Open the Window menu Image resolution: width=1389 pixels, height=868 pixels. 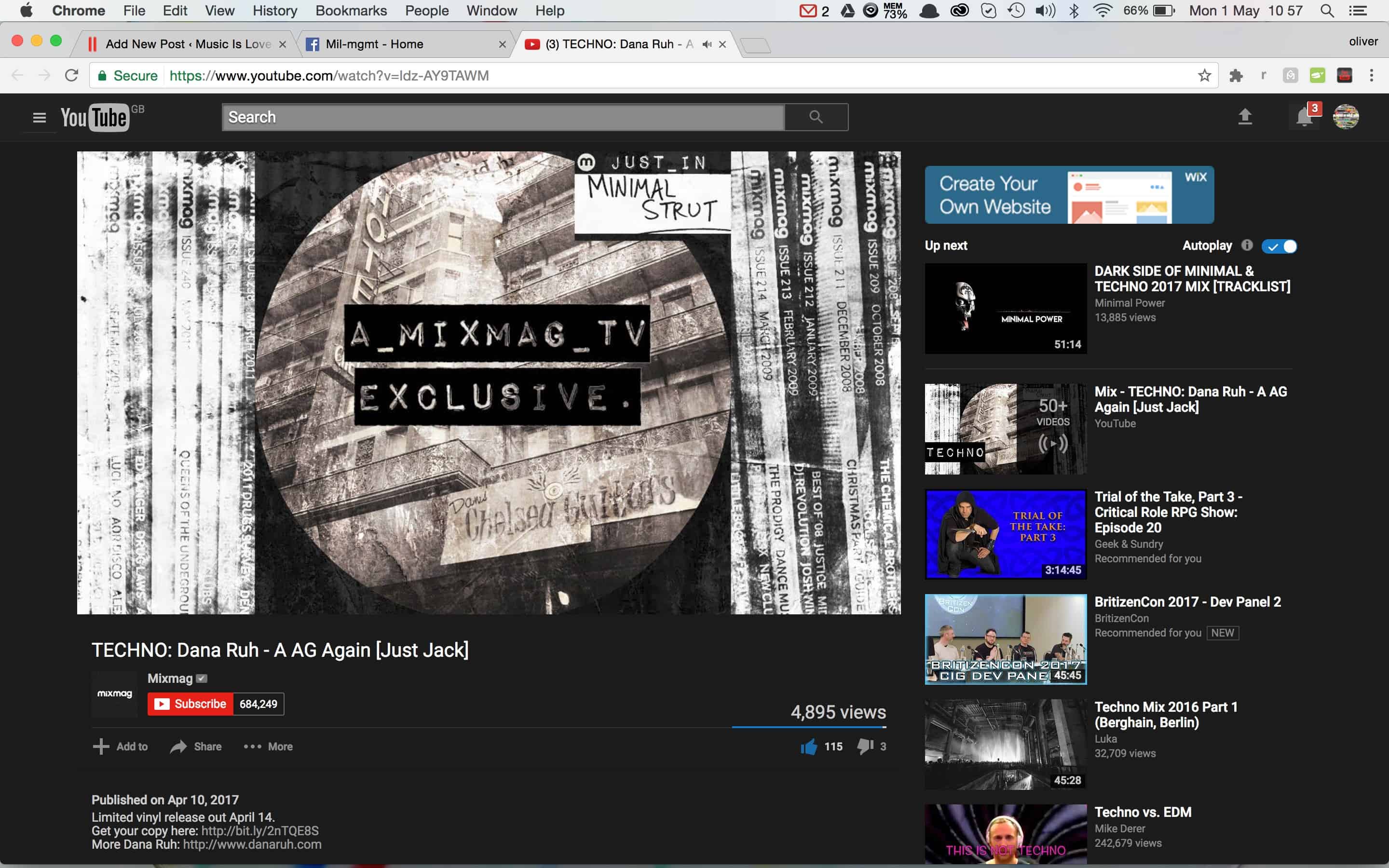click(x=492, y=11)
